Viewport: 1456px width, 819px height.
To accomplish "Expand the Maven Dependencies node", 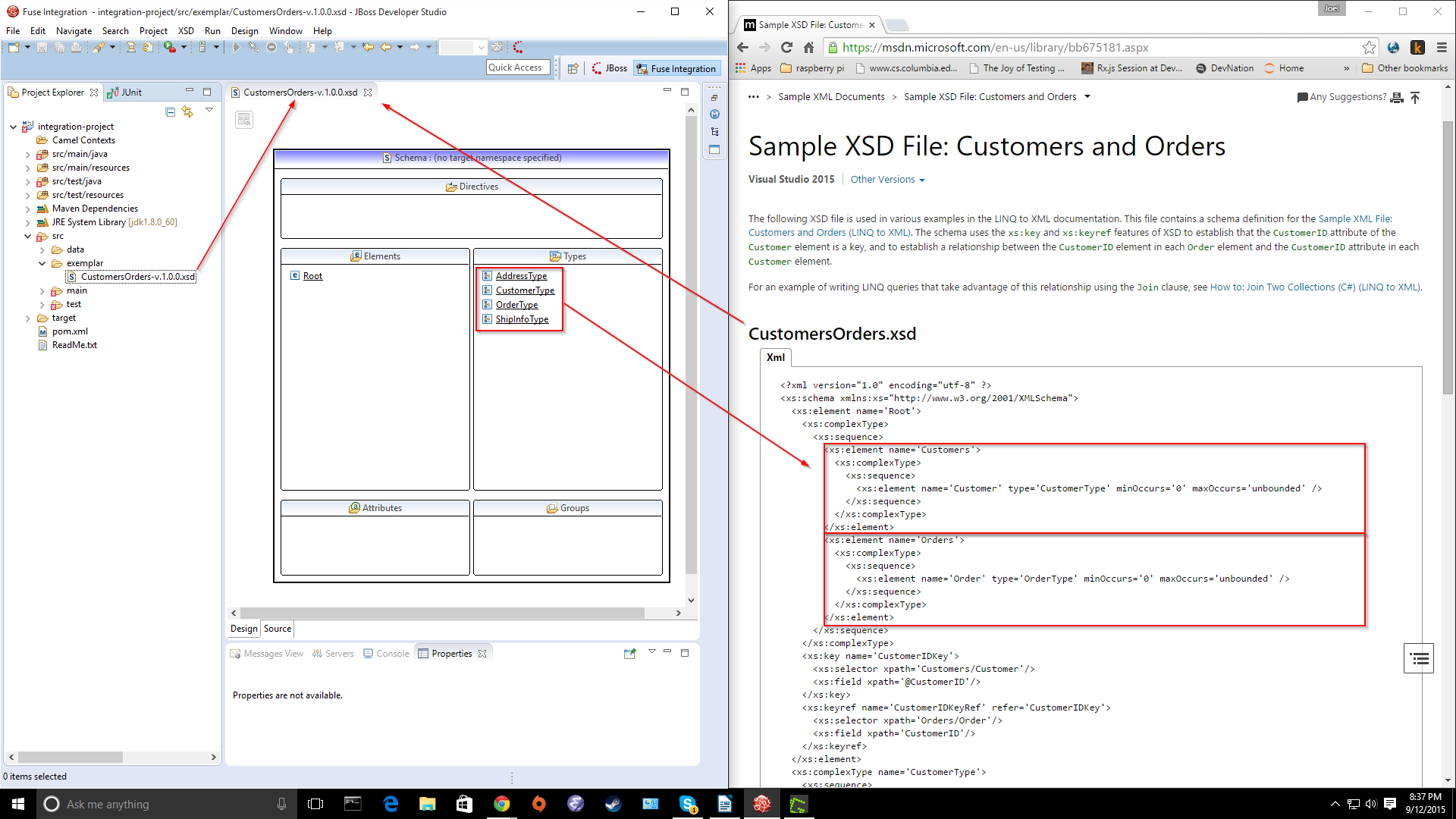I will [x=28, y=209].
